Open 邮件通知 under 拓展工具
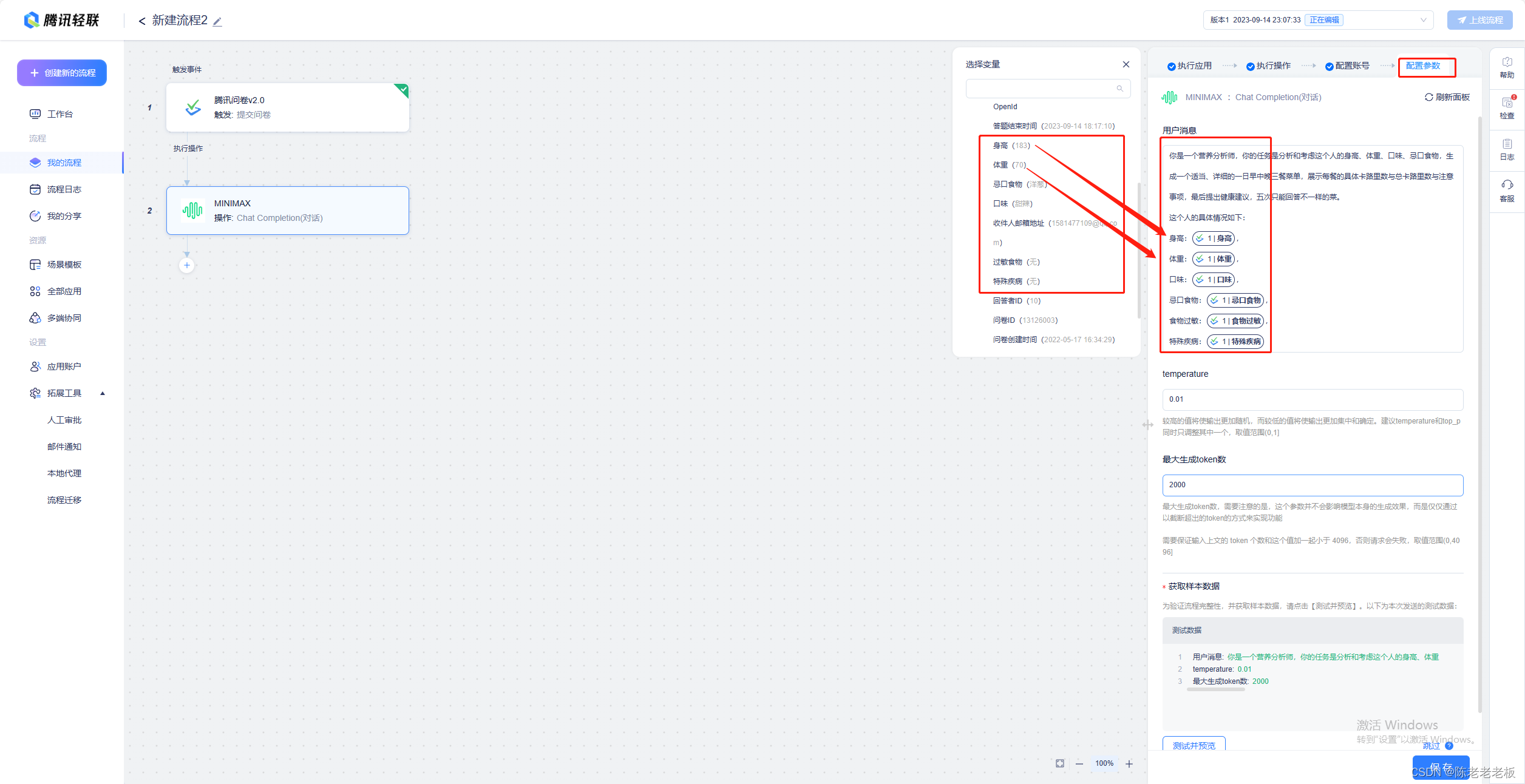The image size is (1525, 784). (x=64, y=447)
